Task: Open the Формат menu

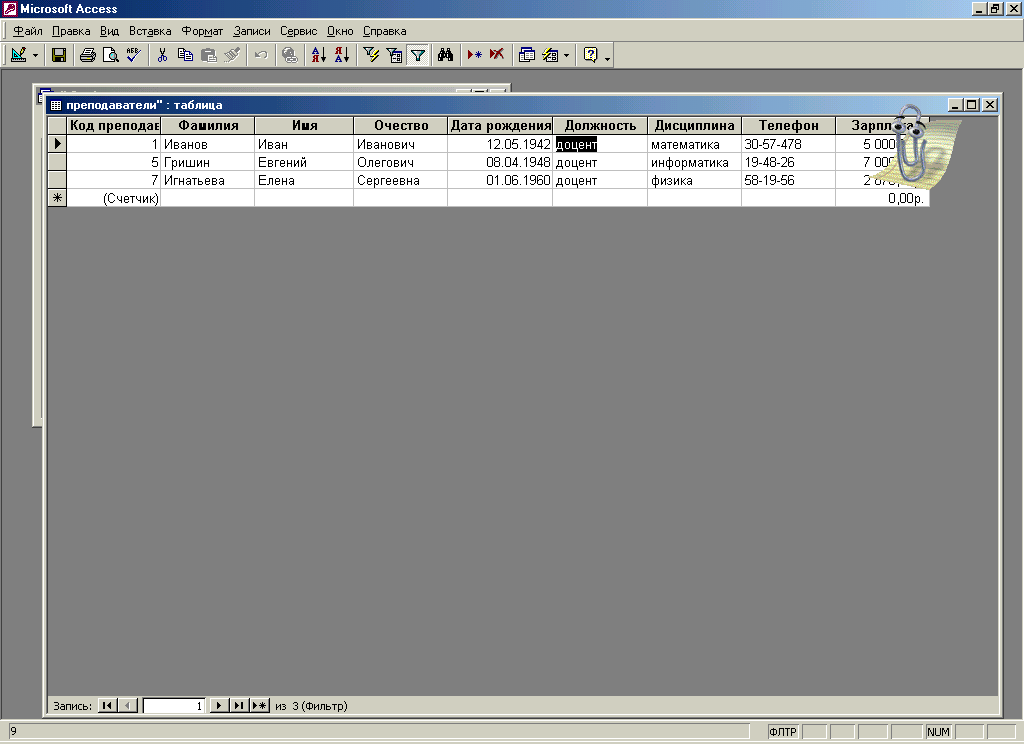Action: (202, 31)
